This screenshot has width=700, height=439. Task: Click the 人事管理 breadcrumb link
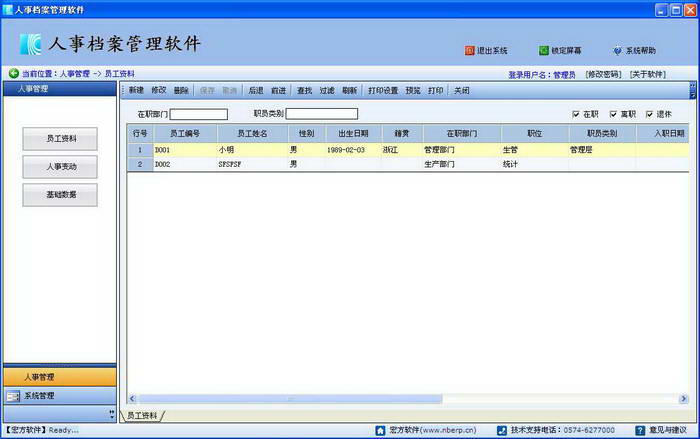75,74
